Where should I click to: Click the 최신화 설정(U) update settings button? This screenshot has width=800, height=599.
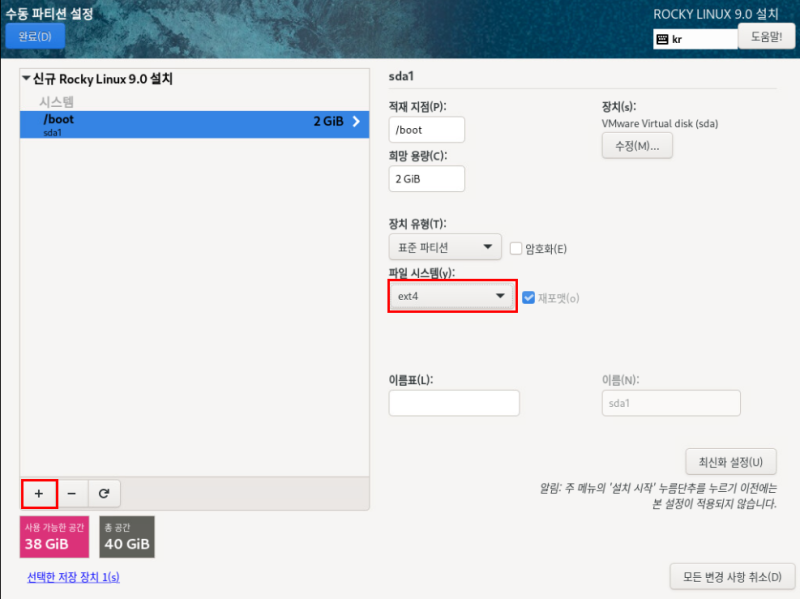coord(731,462)
